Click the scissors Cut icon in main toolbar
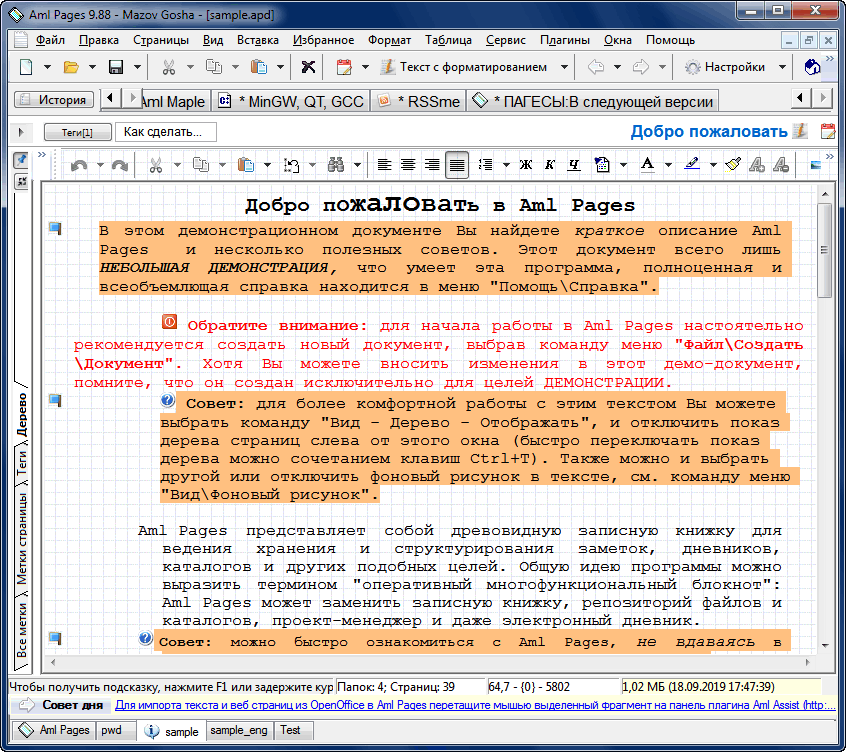Viewport: 846px width, 752px height. point(169,67)
